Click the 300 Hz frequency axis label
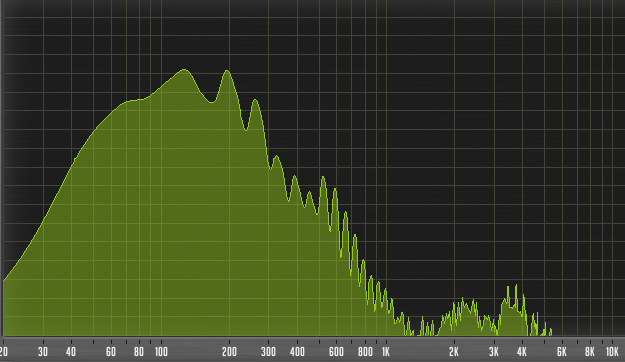 pyautogui.click(x=268, y=352)
